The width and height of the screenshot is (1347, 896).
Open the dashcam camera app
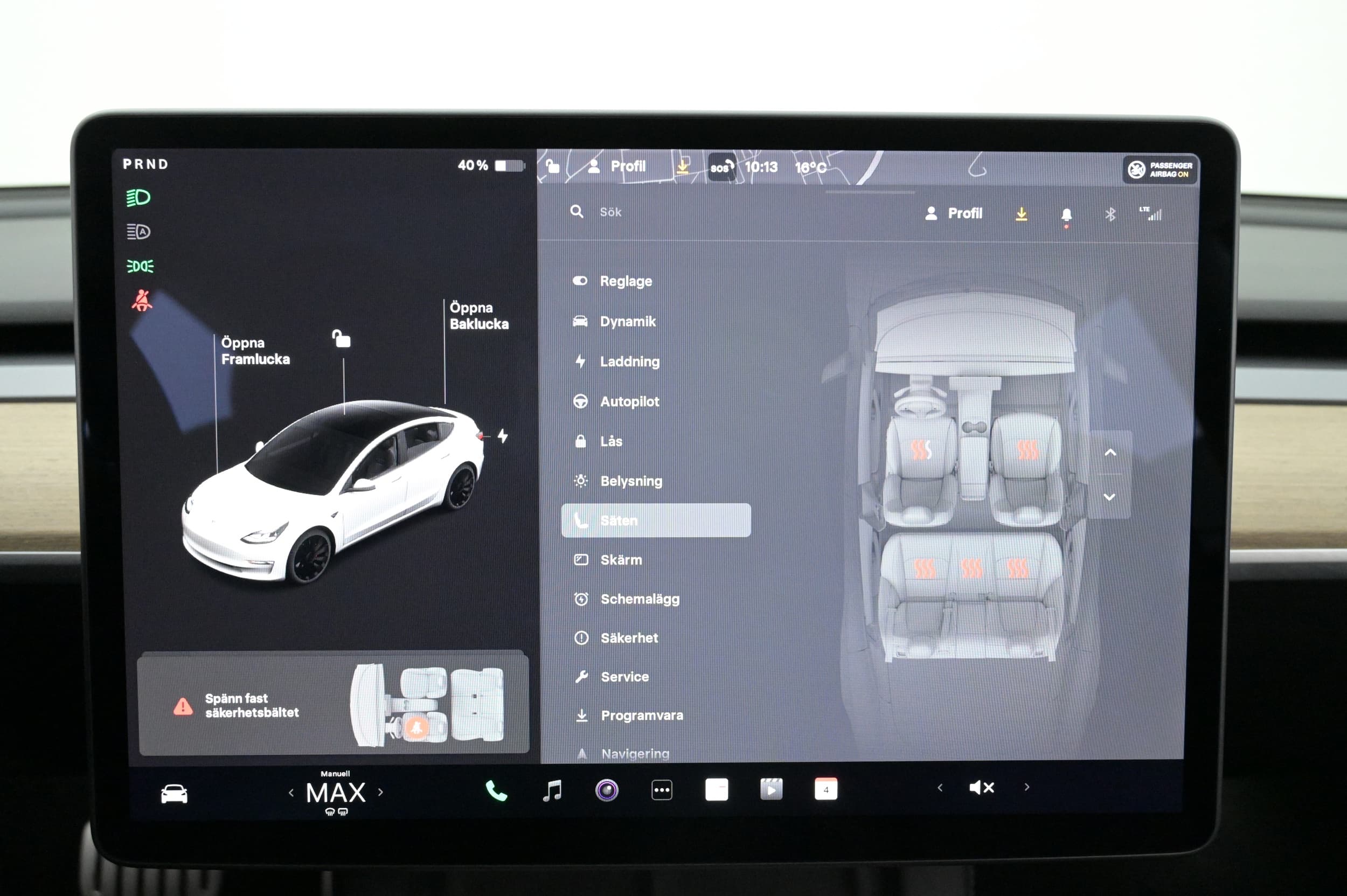pos(606,790)
